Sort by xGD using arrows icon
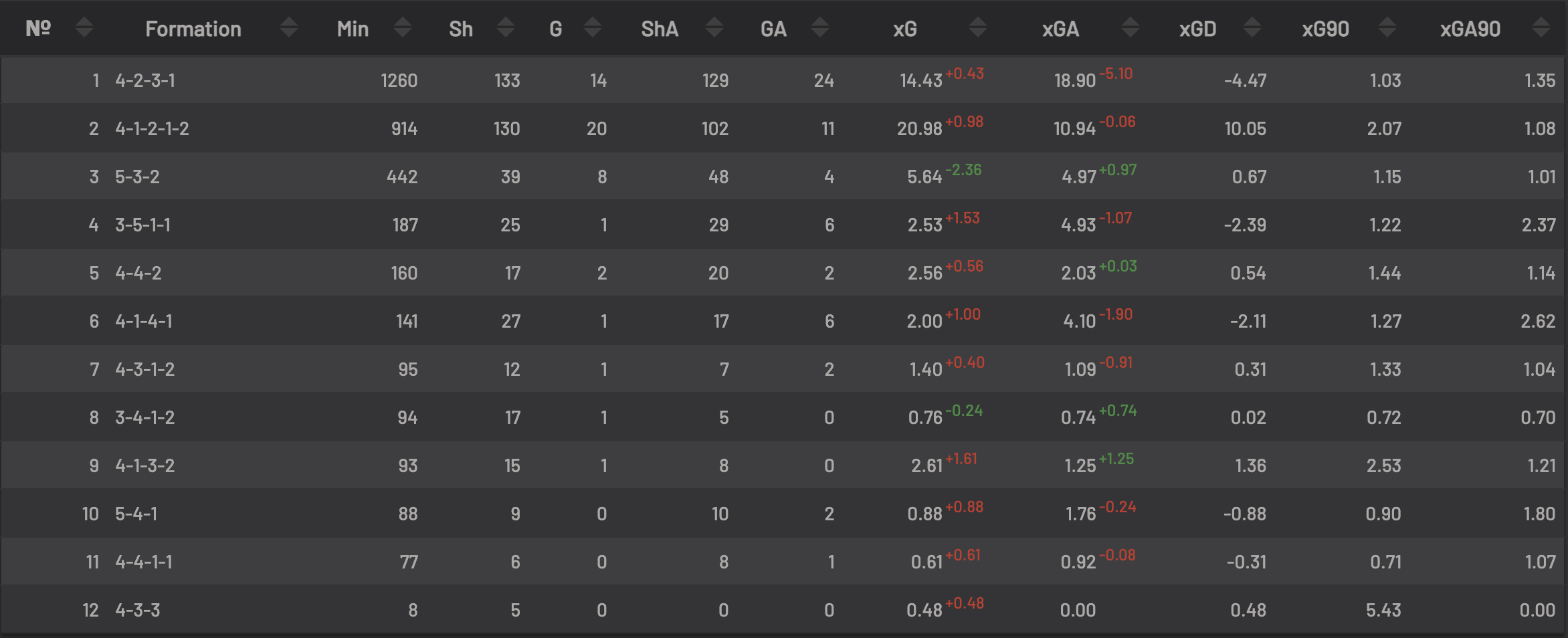 click(x=1252, y=28)
